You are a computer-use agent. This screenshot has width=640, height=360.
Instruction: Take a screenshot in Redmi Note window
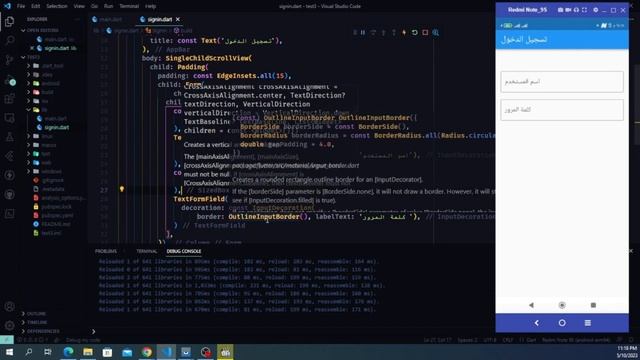(x=560, y=10)
